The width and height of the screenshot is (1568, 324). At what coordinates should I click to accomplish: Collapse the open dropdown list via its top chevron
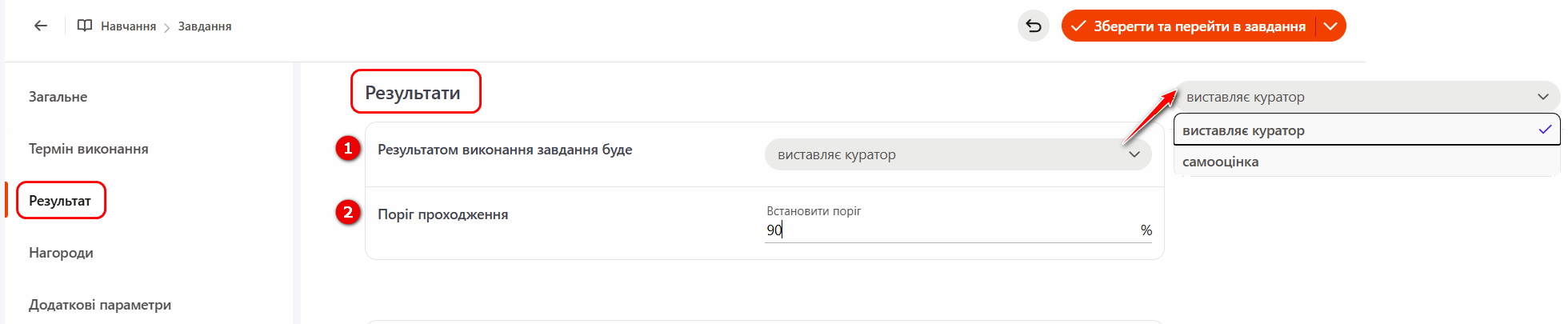click(1543, 97)
